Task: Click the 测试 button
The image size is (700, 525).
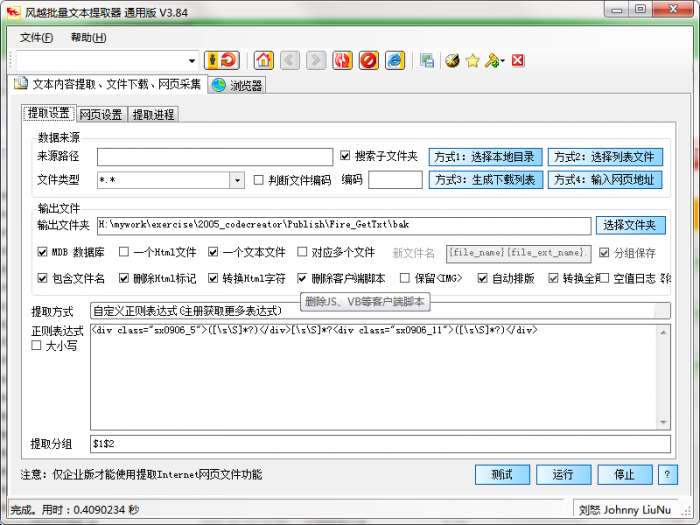Action: (502, 474)
